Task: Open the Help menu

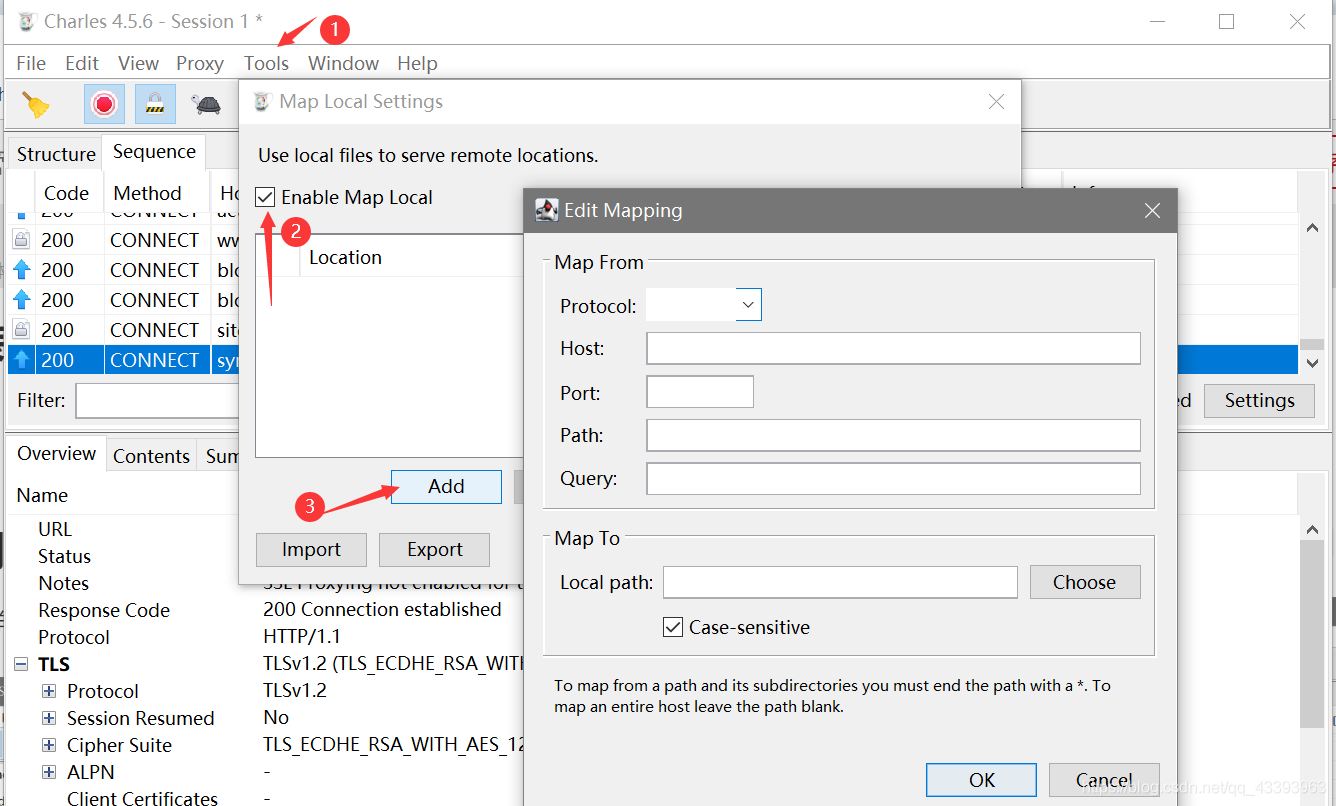Action: [417, 63]
